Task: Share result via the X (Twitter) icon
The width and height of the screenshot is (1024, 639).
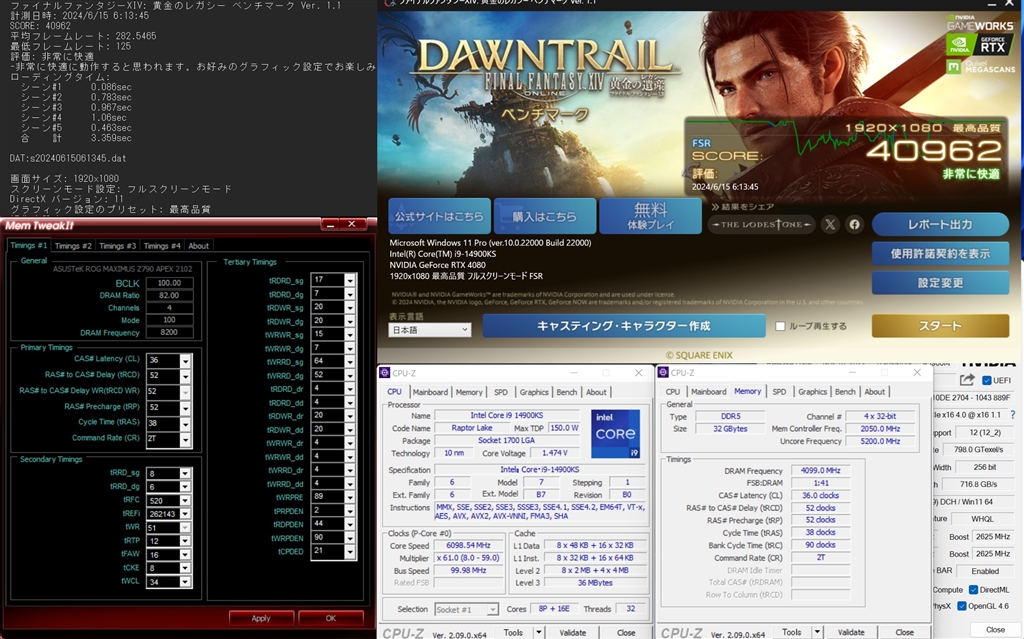Action: 830,225
